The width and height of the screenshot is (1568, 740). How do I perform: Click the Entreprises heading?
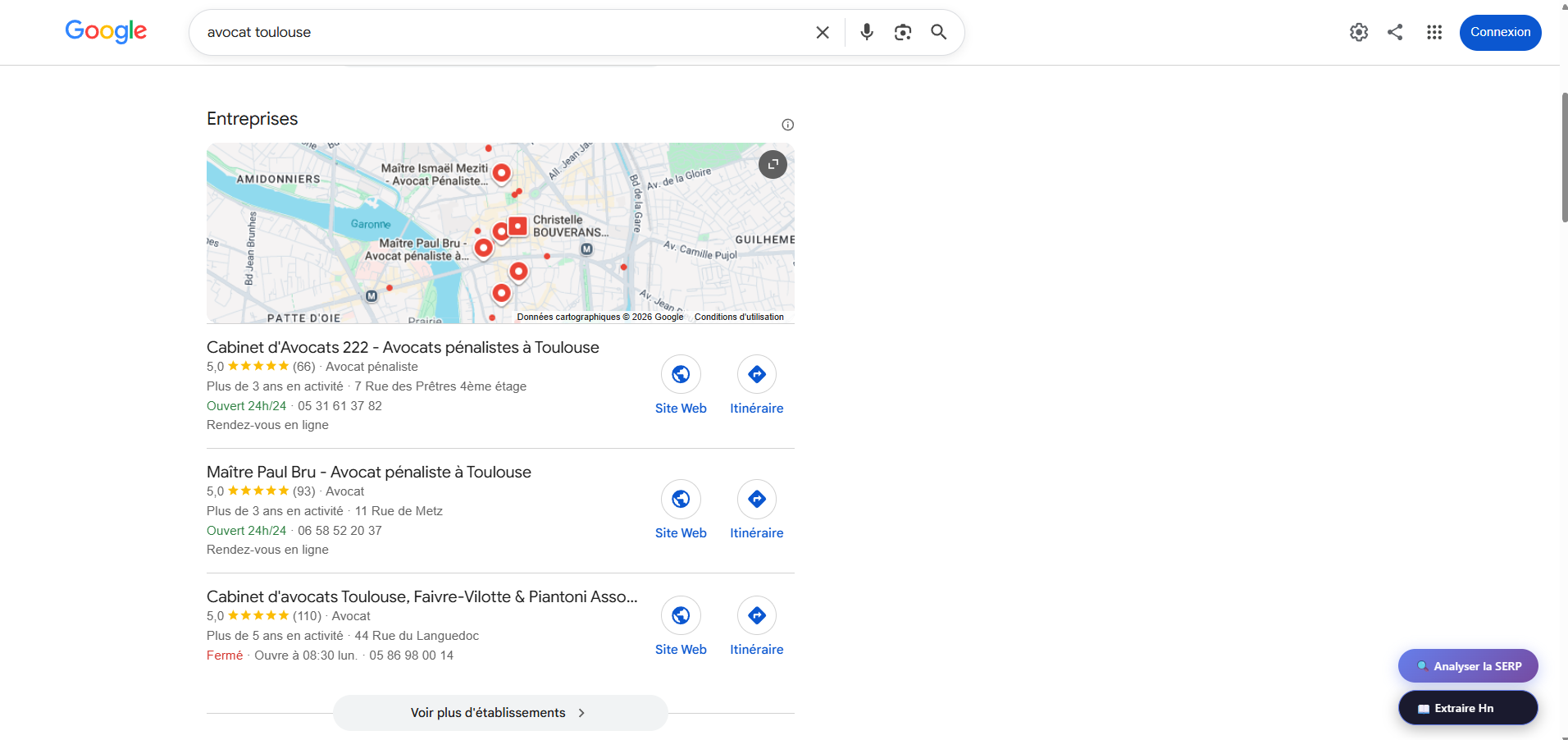click(x=253, y=119)
